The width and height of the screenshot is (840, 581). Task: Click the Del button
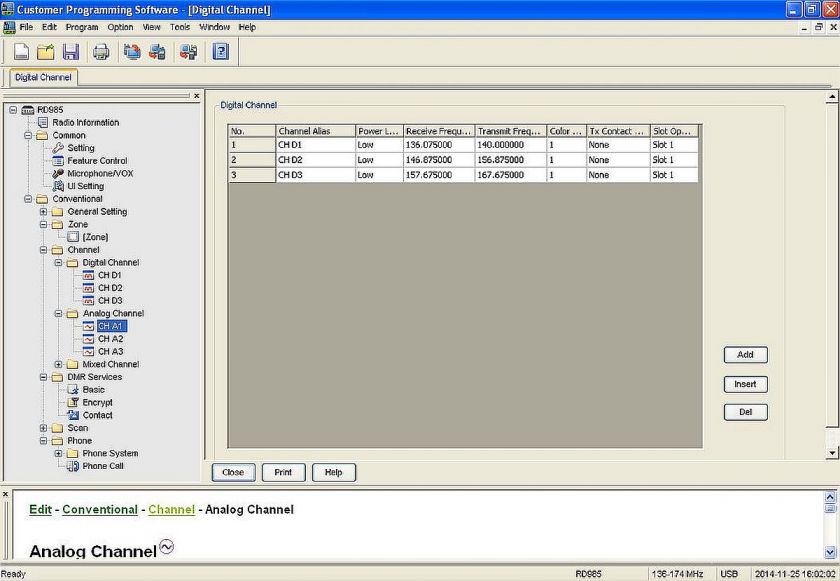[745, 412]
